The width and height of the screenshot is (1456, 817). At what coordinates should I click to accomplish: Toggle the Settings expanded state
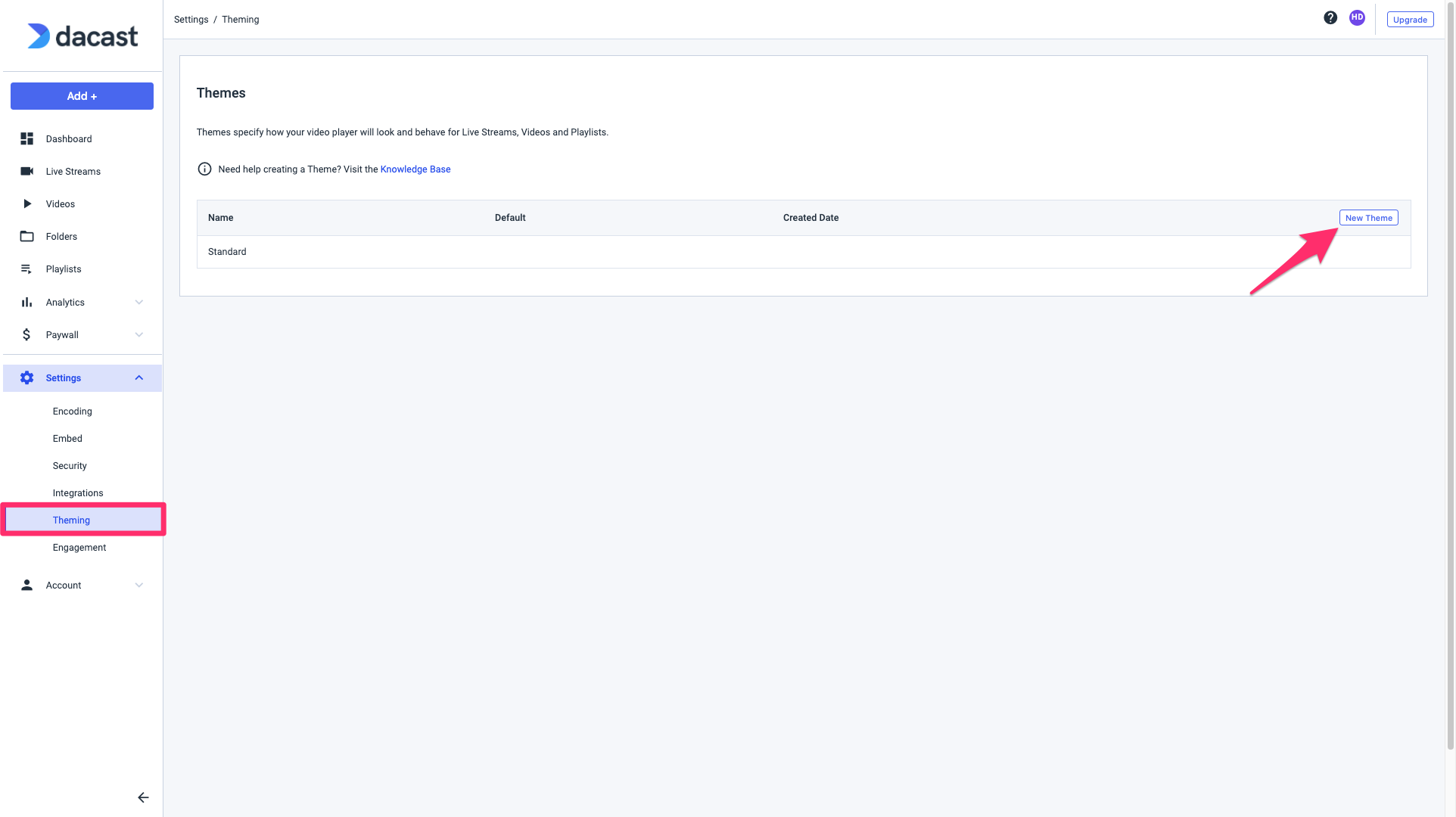139,378
